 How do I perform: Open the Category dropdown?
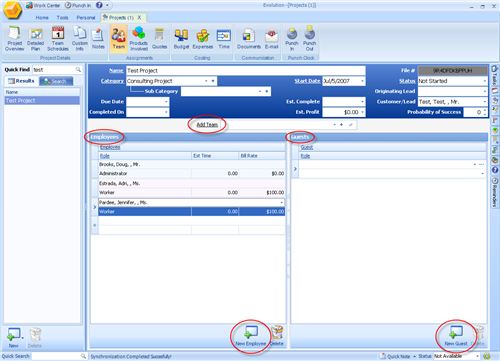coord(206,81)
